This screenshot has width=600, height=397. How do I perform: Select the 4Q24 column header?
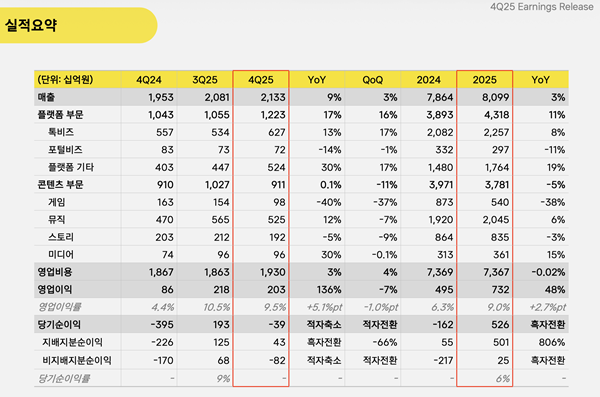148,80
